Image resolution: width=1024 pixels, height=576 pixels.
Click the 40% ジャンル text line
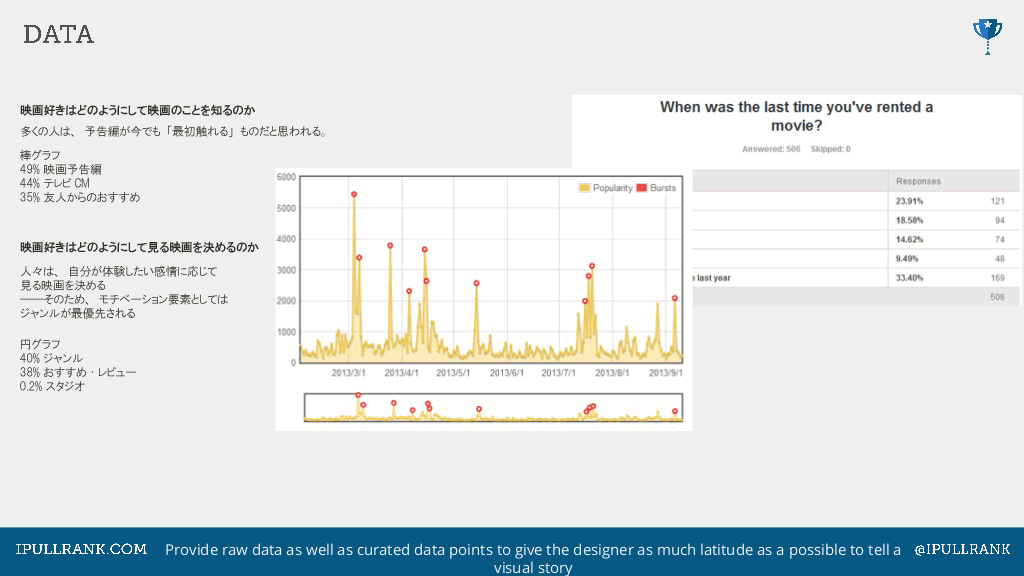click(51, 358)
